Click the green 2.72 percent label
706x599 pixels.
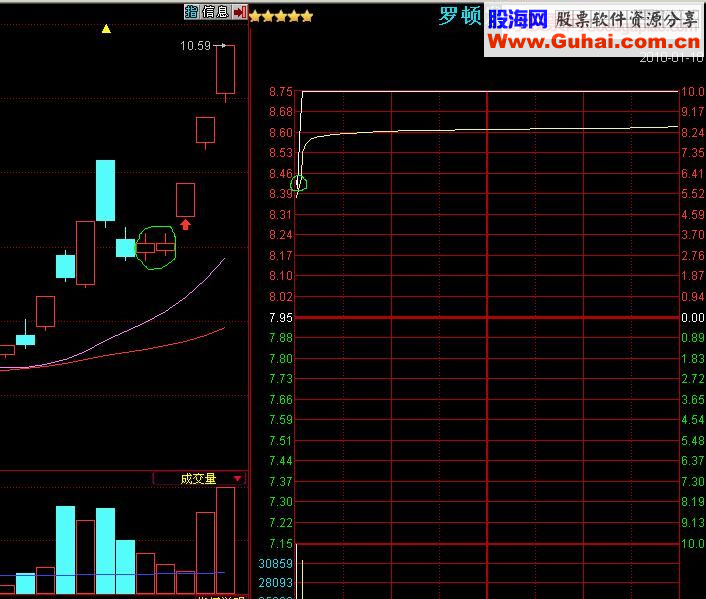693,379
